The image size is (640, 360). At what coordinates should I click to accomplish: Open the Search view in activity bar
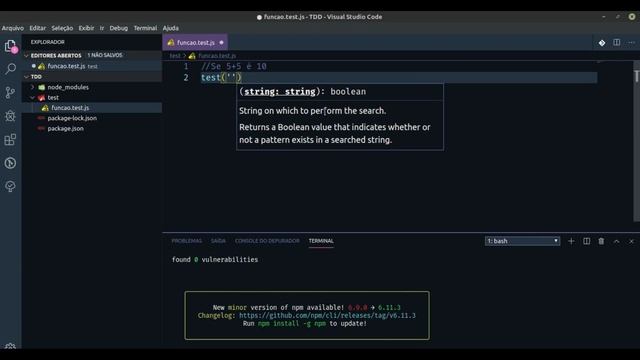click(x=11, y=69)
